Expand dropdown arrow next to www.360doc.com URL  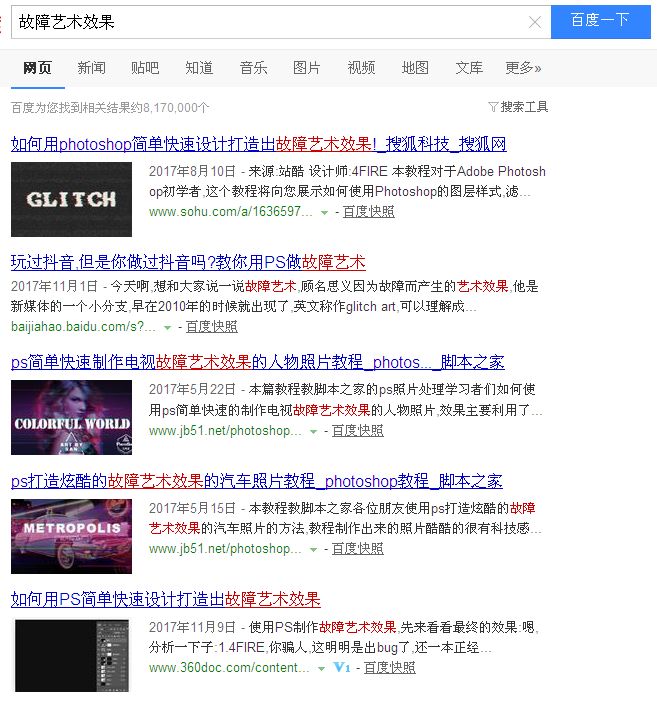pos(321,669)
